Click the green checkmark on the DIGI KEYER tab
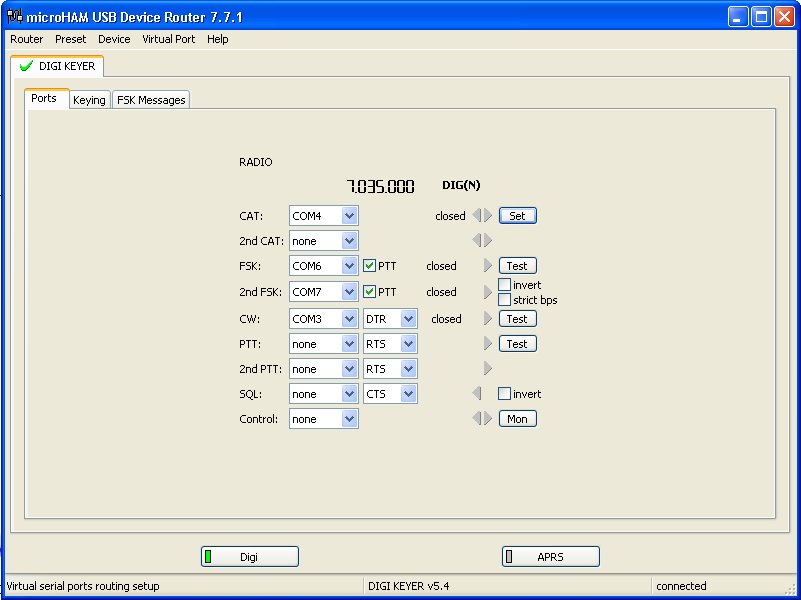The height and width of the screenshot is (600, 801). pyautogui.click(x=26, y=66)
